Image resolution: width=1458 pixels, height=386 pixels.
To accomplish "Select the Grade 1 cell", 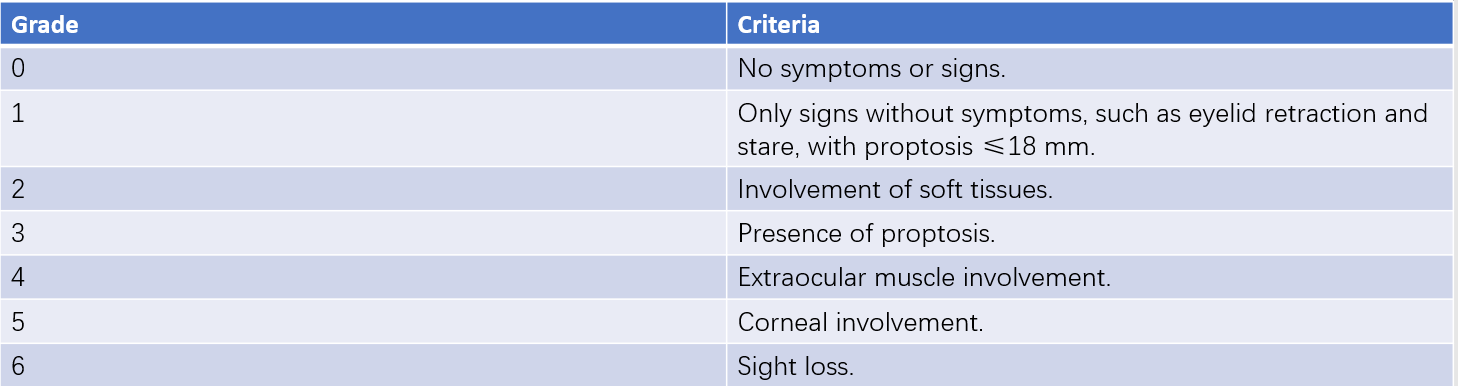I will 363,128.
